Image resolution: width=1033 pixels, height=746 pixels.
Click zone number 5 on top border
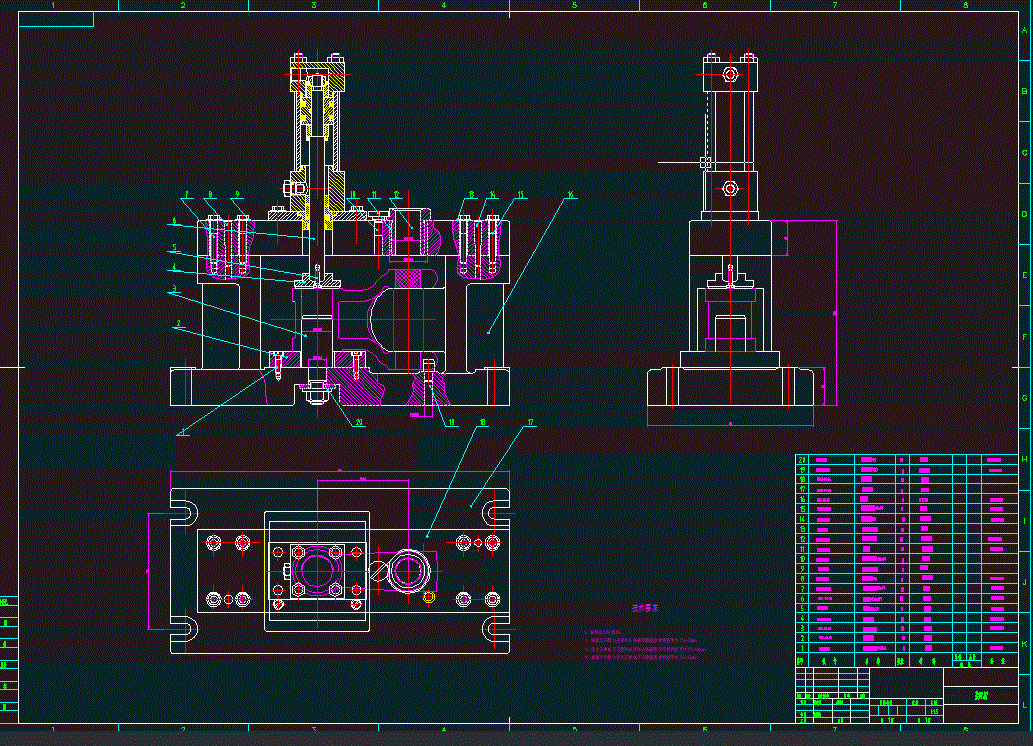pyautogui.click(x=574, y=5)
